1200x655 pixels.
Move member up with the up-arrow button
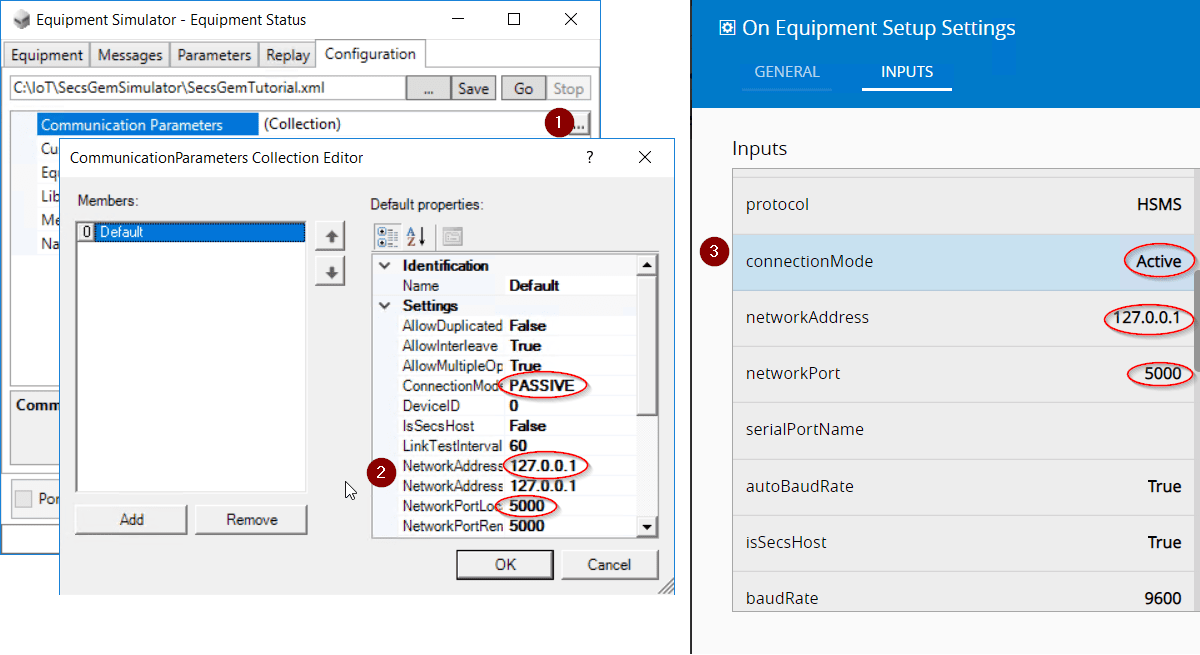pos(330,236)
